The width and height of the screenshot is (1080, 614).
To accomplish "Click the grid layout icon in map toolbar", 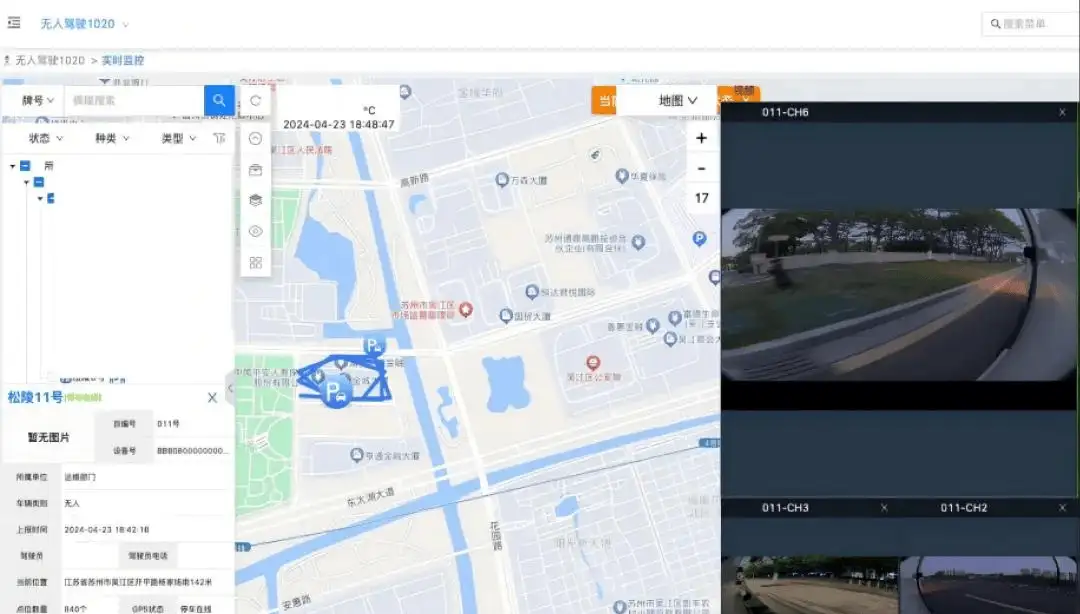I will click(x=256, y=262).
